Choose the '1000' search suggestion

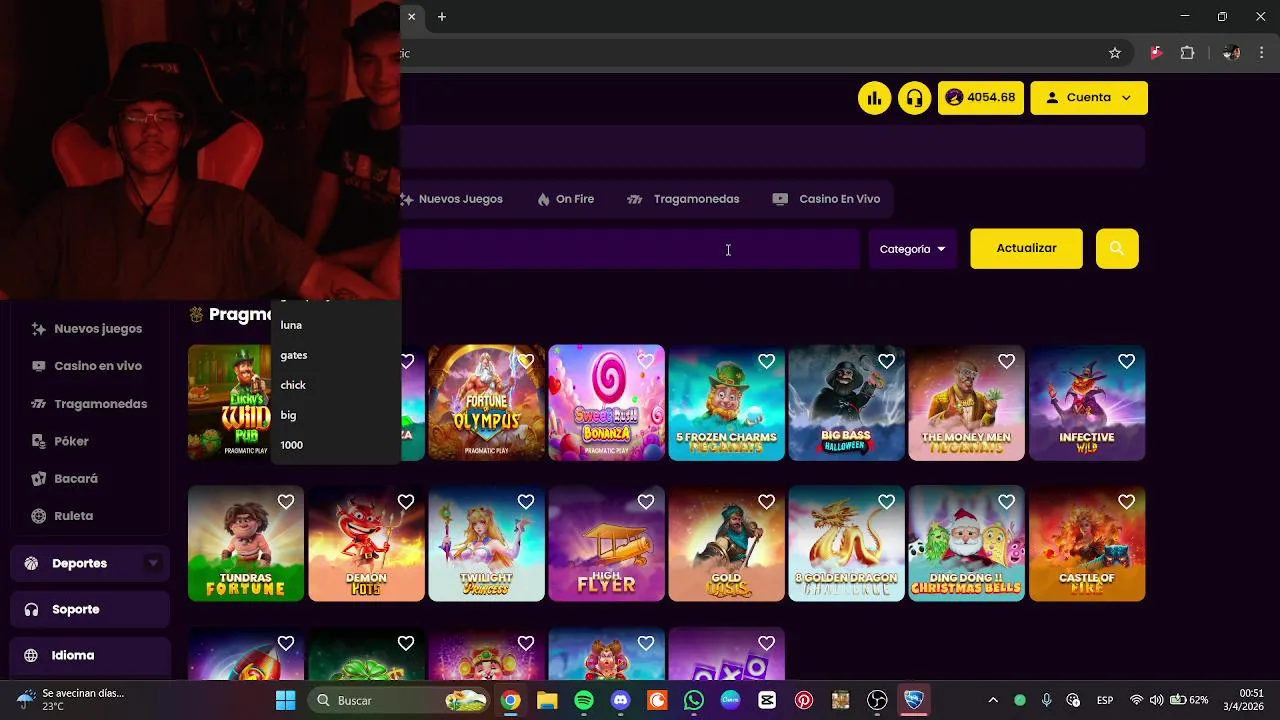335,445
